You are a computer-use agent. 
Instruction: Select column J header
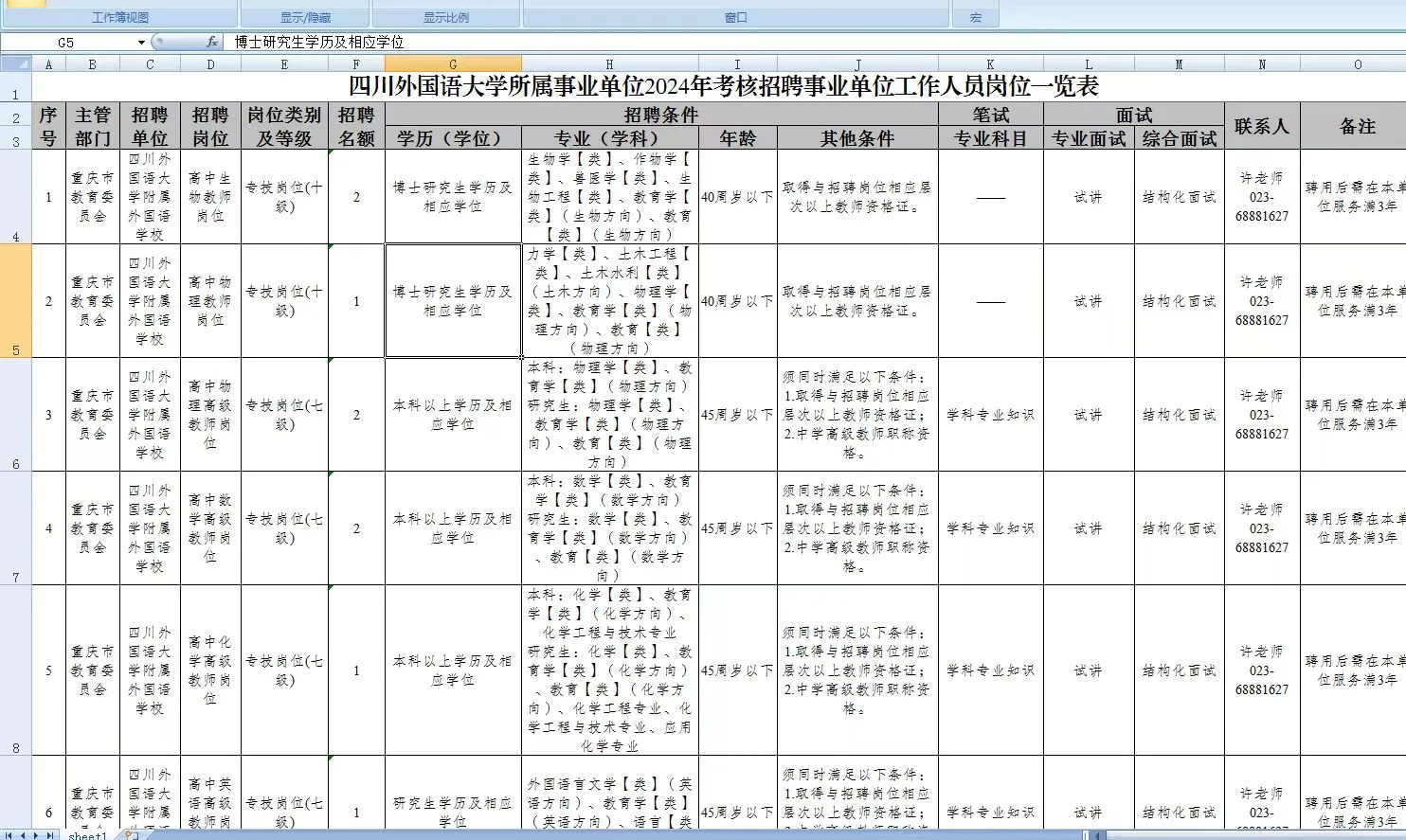(857, 64)
